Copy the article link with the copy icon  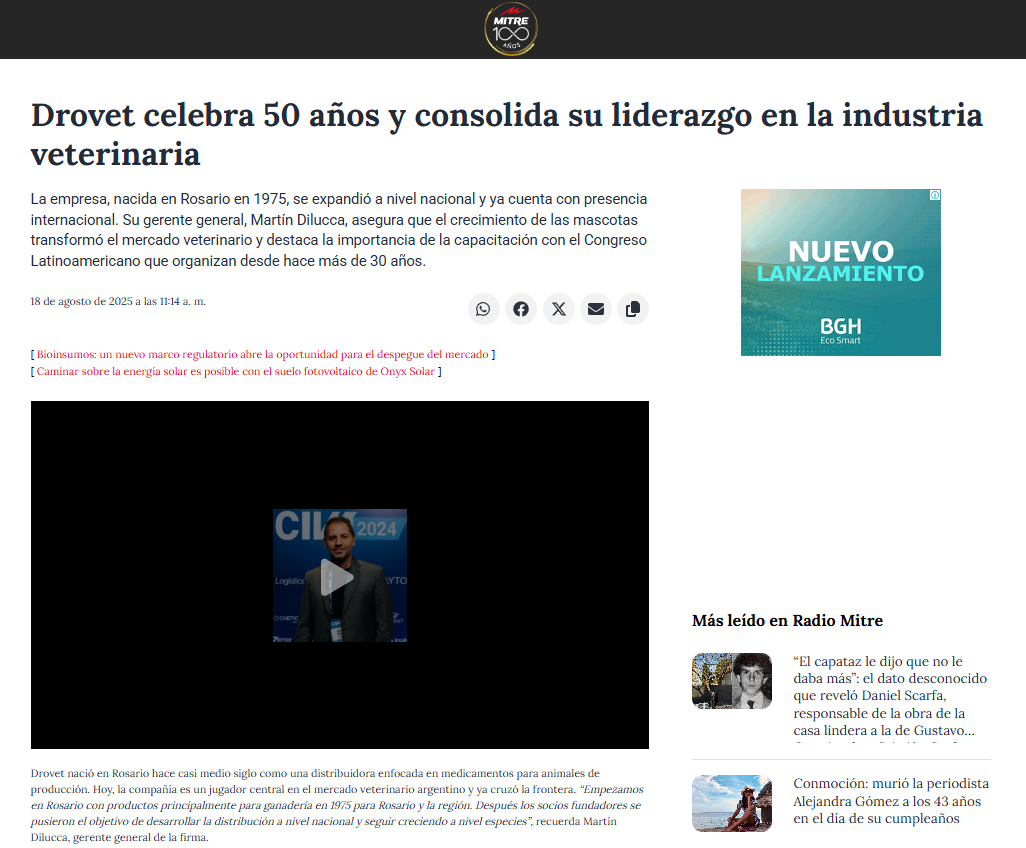(633, 309)
